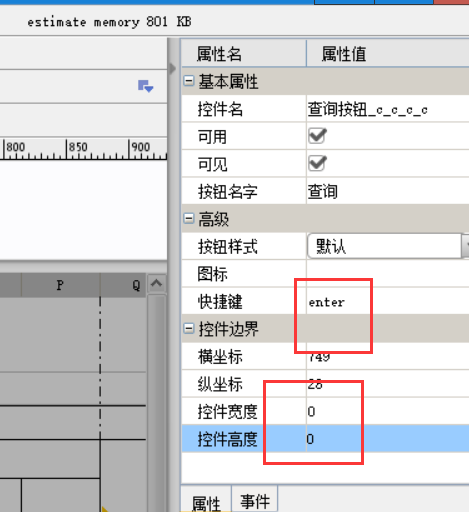Edit the 控件宽度 value 0
The width and height of the screenshot is (469, 512).
point(388,411)
